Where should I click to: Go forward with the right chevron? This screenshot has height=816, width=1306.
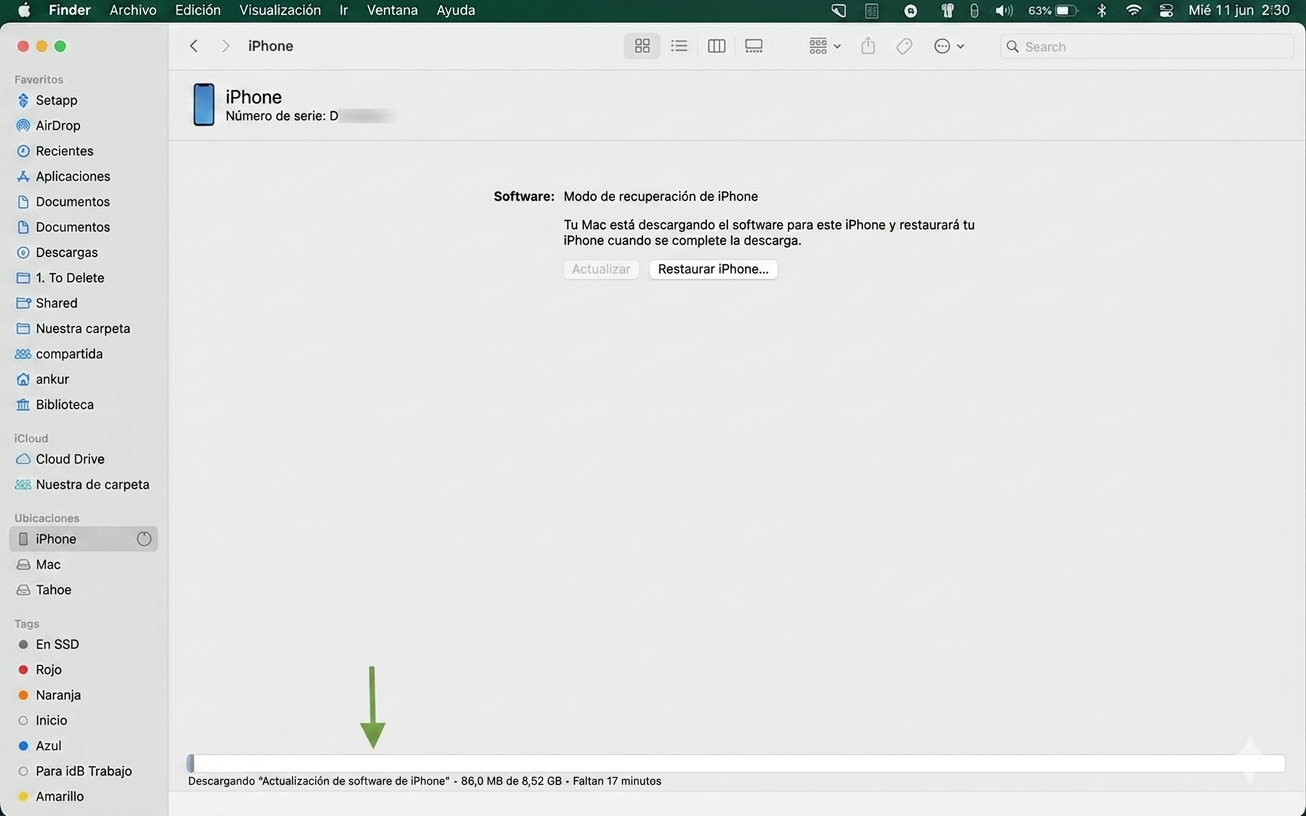tap(225, 46)
